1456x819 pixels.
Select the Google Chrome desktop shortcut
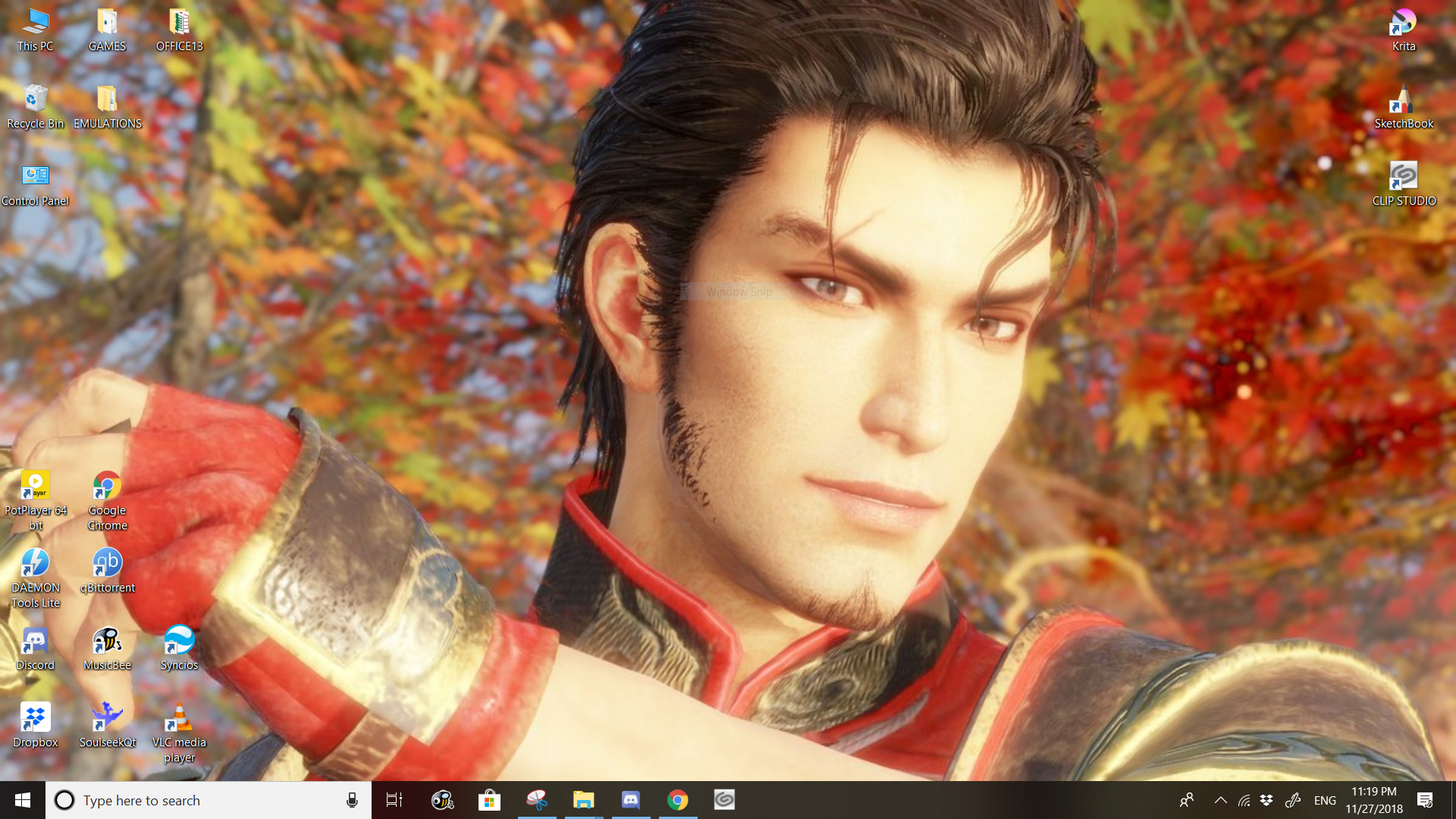[x=107, y=500]
